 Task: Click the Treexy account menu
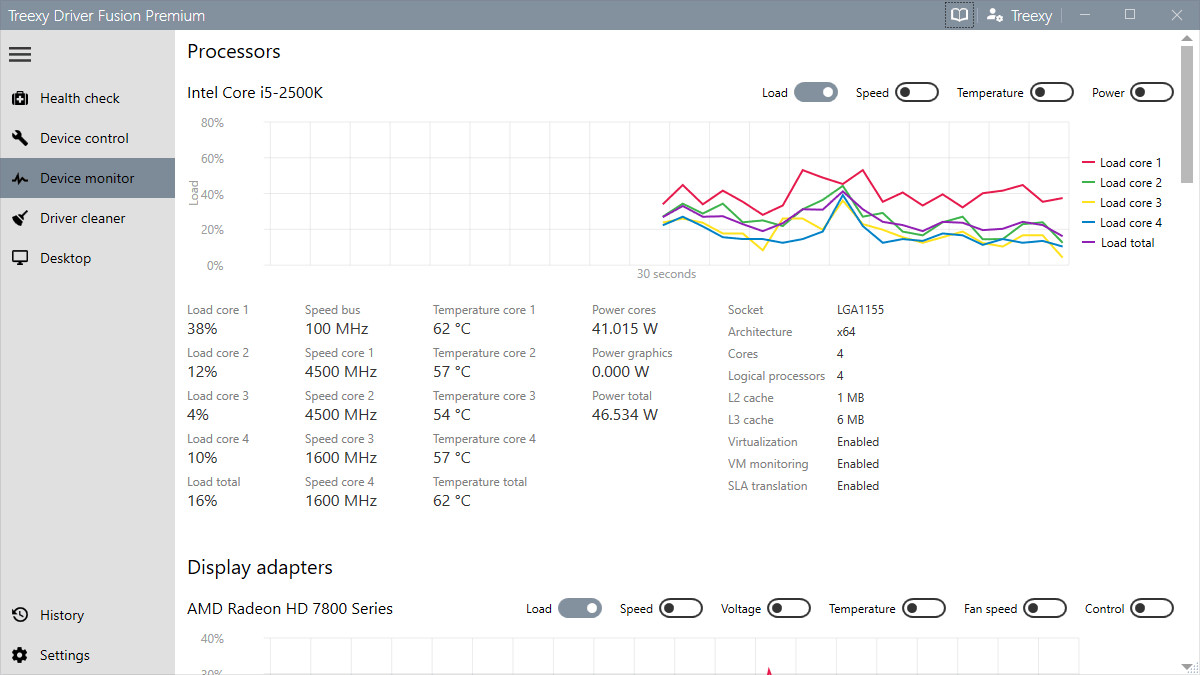(1018, 14)
